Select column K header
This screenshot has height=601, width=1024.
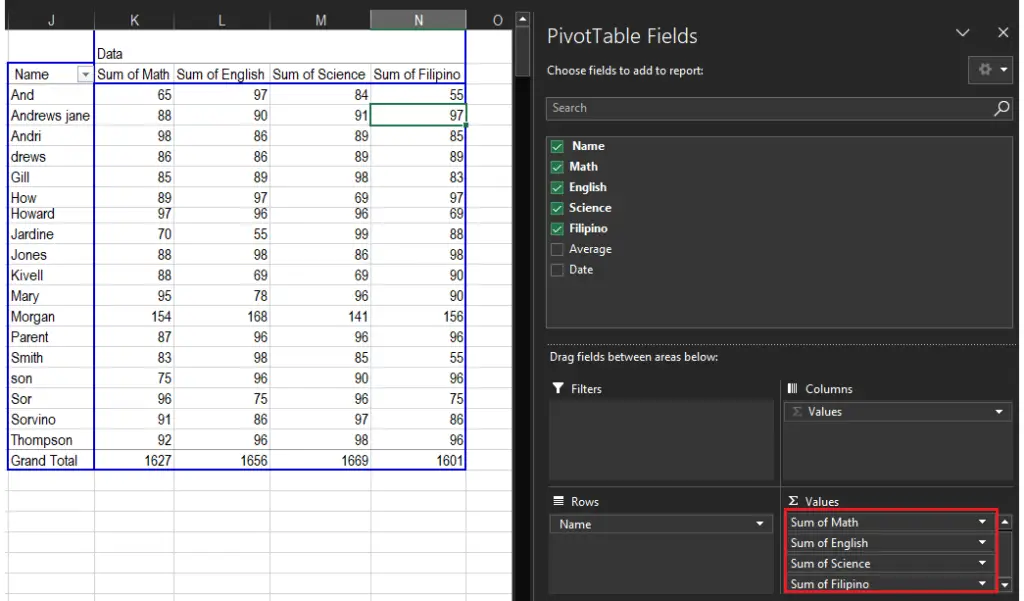click(134, 20)
